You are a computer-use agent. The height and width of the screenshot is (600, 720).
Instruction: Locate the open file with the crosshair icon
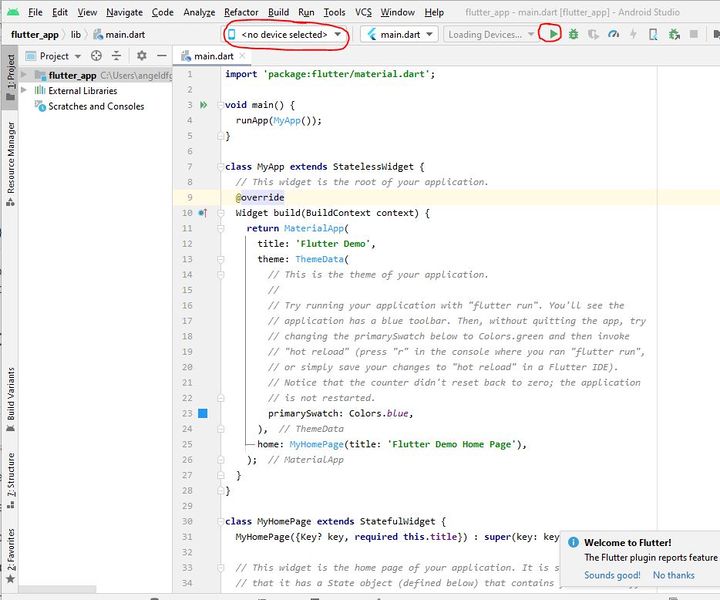point(96,56)
